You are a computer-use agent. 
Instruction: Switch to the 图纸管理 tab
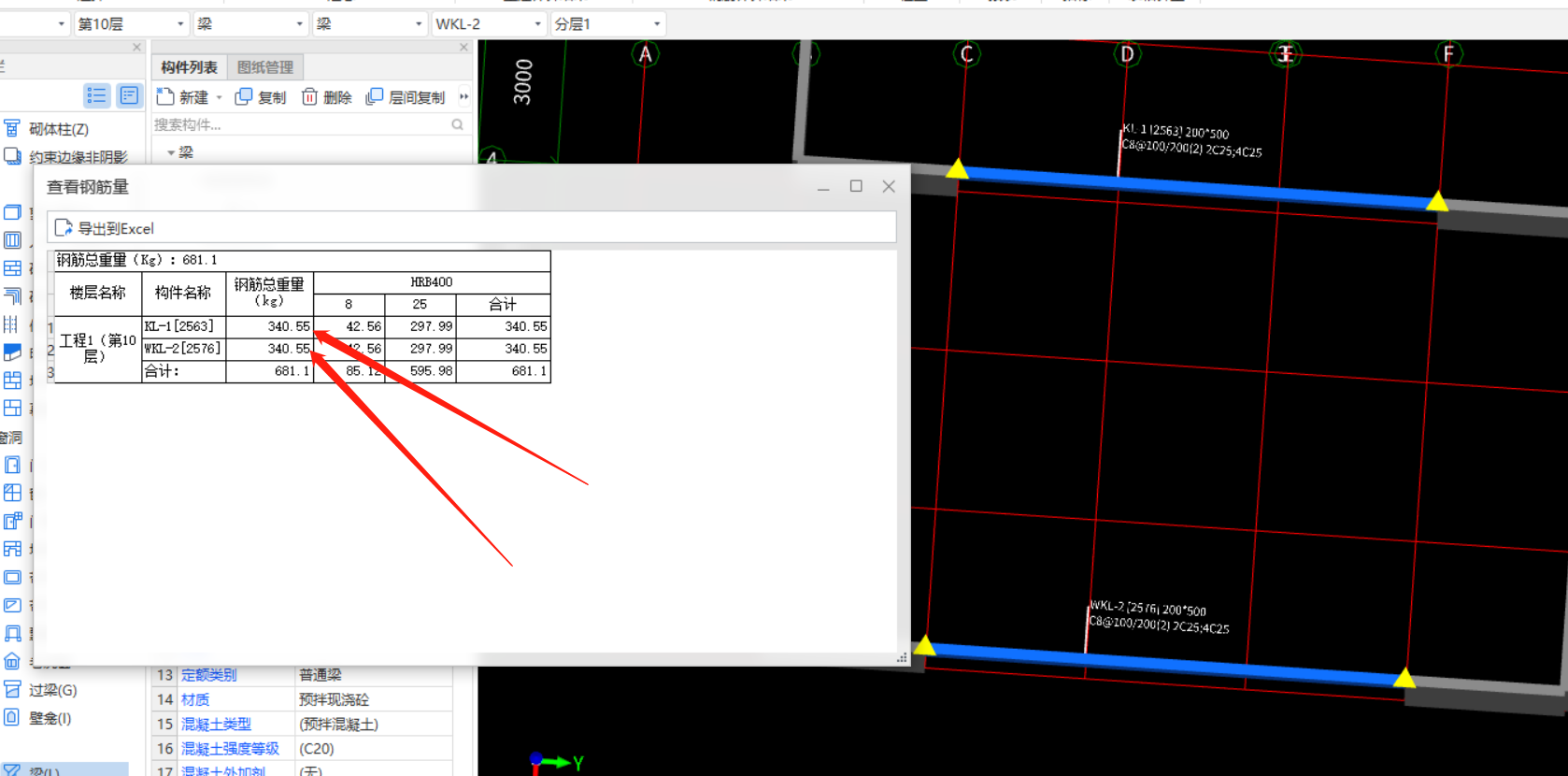(265, 67)
